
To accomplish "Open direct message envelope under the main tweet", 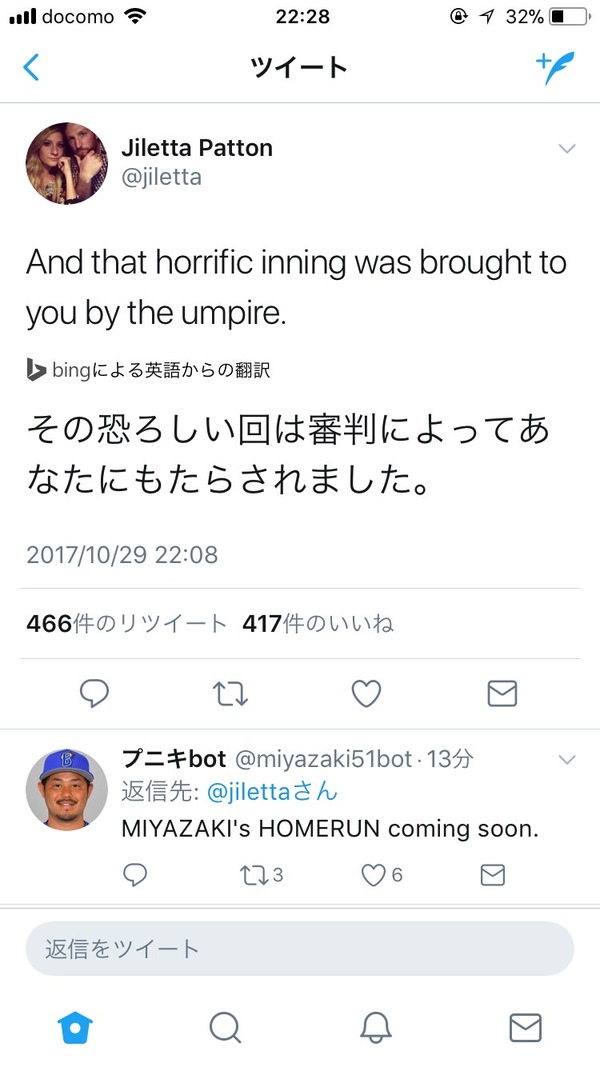I will tap(501, 692).
